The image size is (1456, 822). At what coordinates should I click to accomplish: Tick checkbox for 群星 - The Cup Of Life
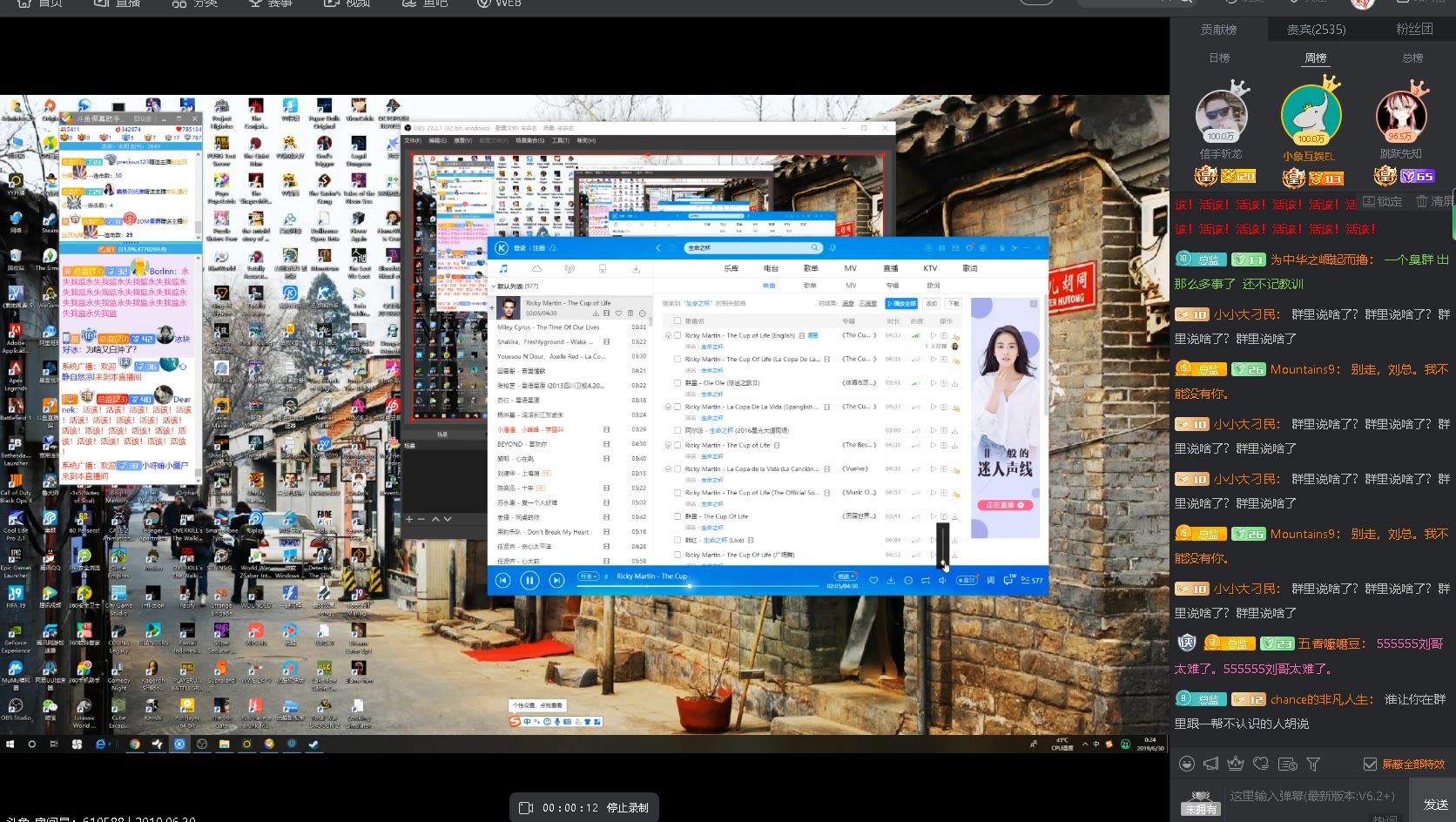pos(677,516)
